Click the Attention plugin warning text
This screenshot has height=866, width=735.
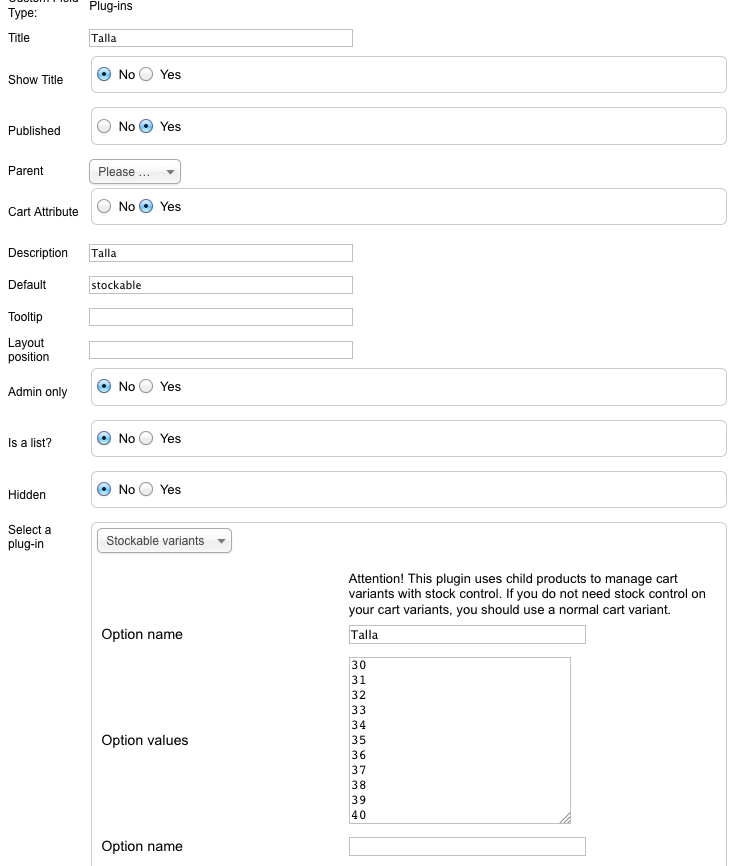527,594
